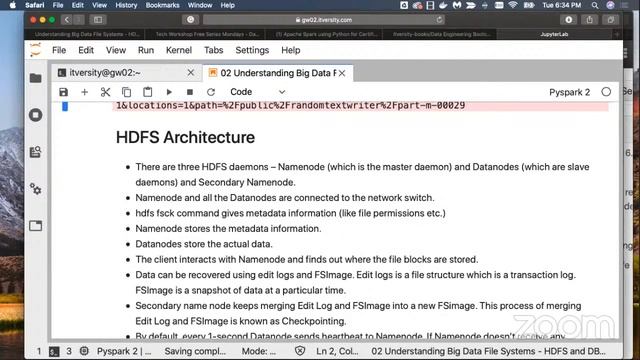The height and width of the screenshot is (360, 640).
Task: Click the Safari forward navigation button
Action: (79, 20)
